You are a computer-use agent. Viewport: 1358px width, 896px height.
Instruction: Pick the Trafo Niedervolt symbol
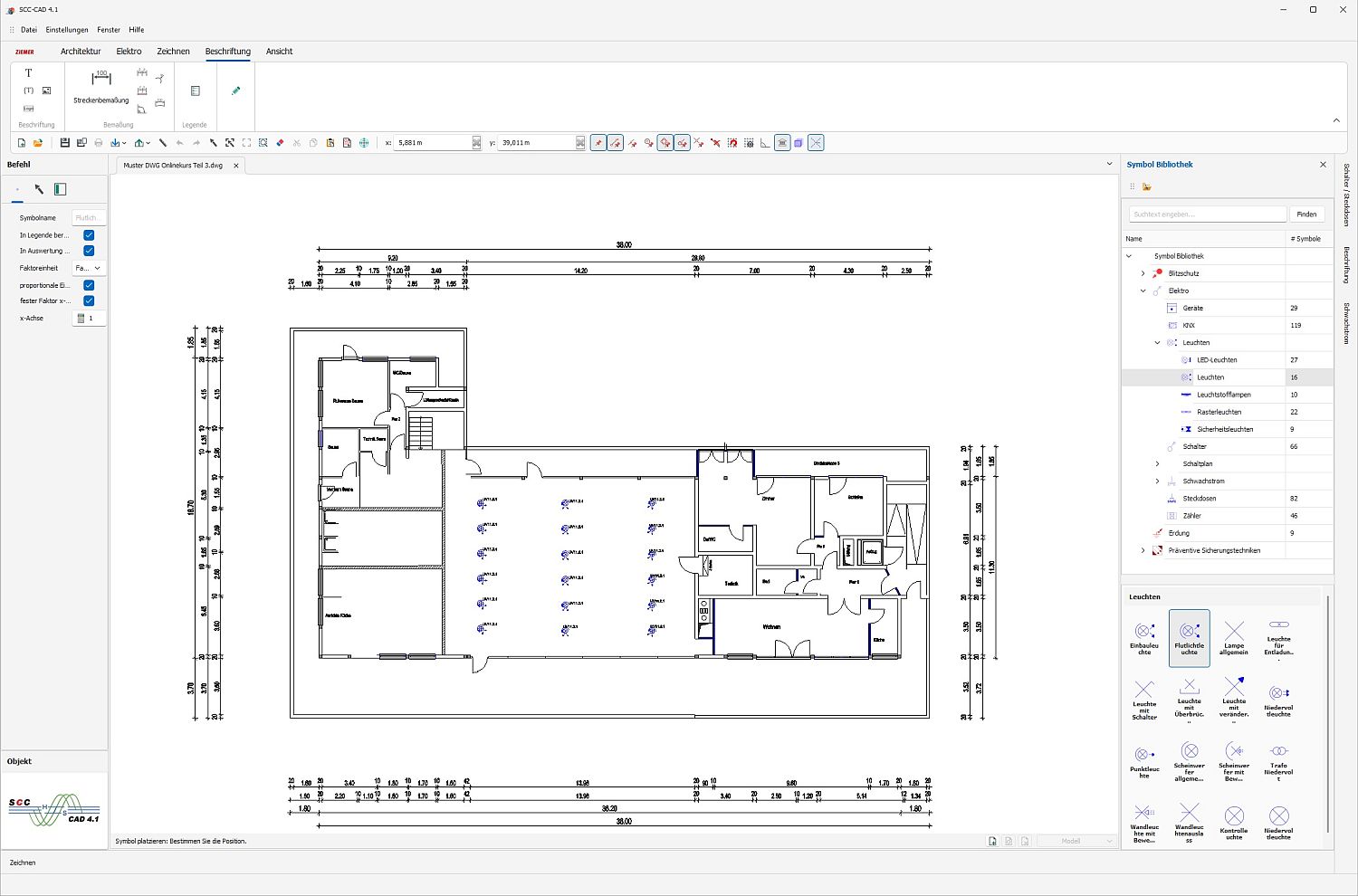pyautogui.click(x=1278, y=760)
